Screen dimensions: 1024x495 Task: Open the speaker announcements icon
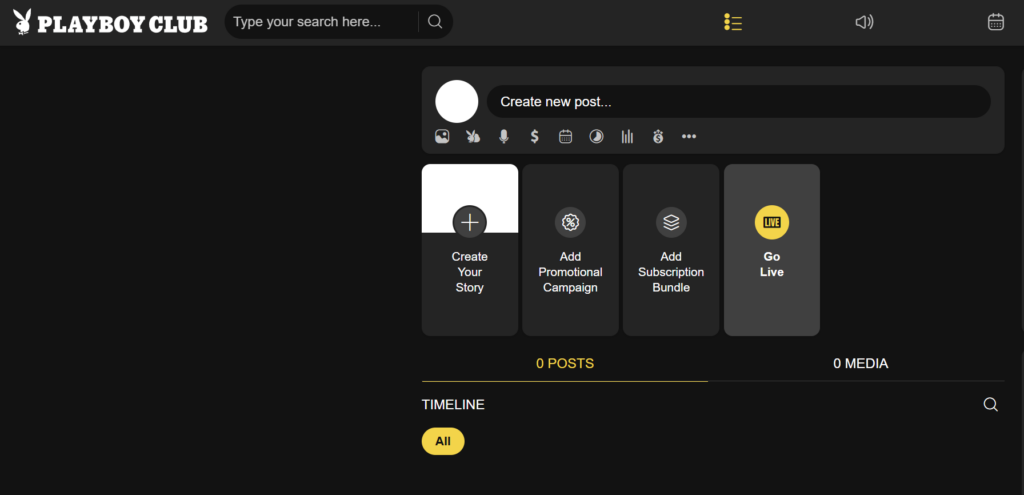tap(864, 22)
